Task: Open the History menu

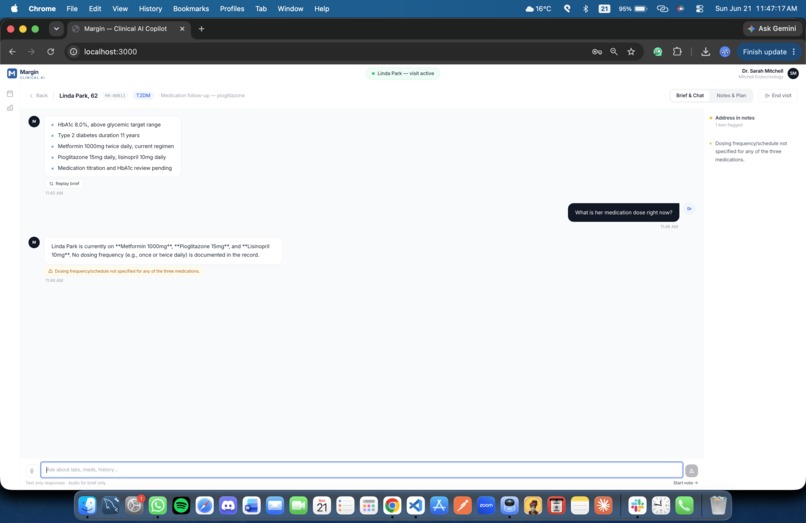Action: [x=150, y=9]
